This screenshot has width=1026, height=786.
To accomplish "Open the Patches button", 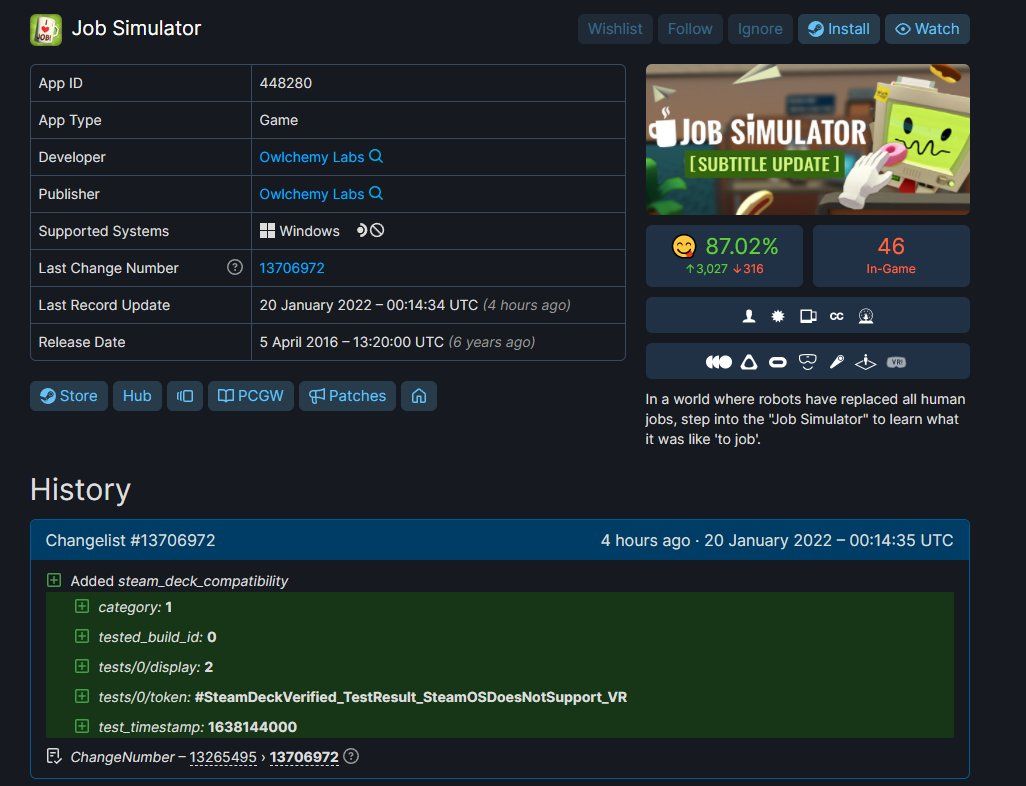I will (x=347, y=396).
